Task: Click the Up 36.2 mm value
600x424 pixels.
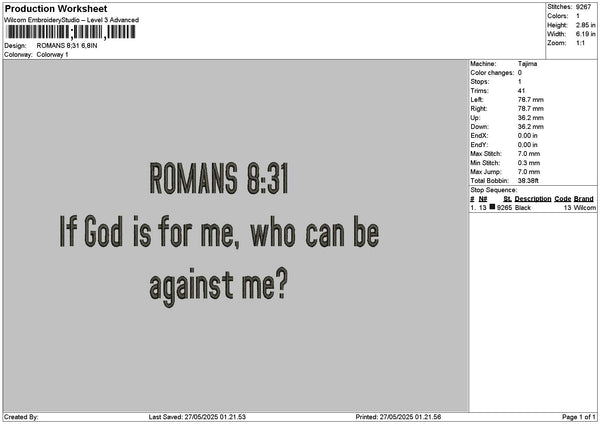Action: pos(530,118)
